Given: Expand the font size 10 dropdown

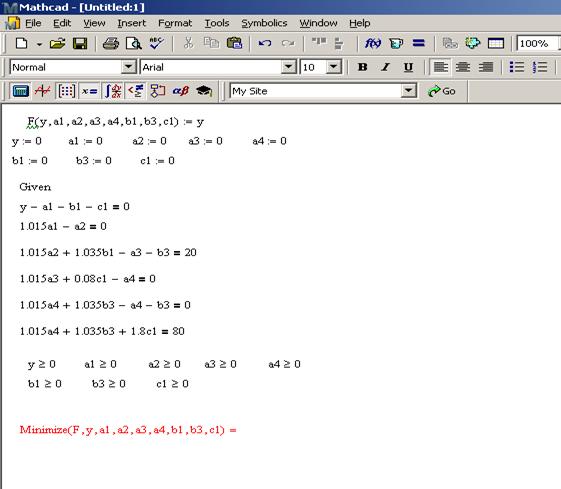Looking at the screenshot, I should [x=334, y=67].
